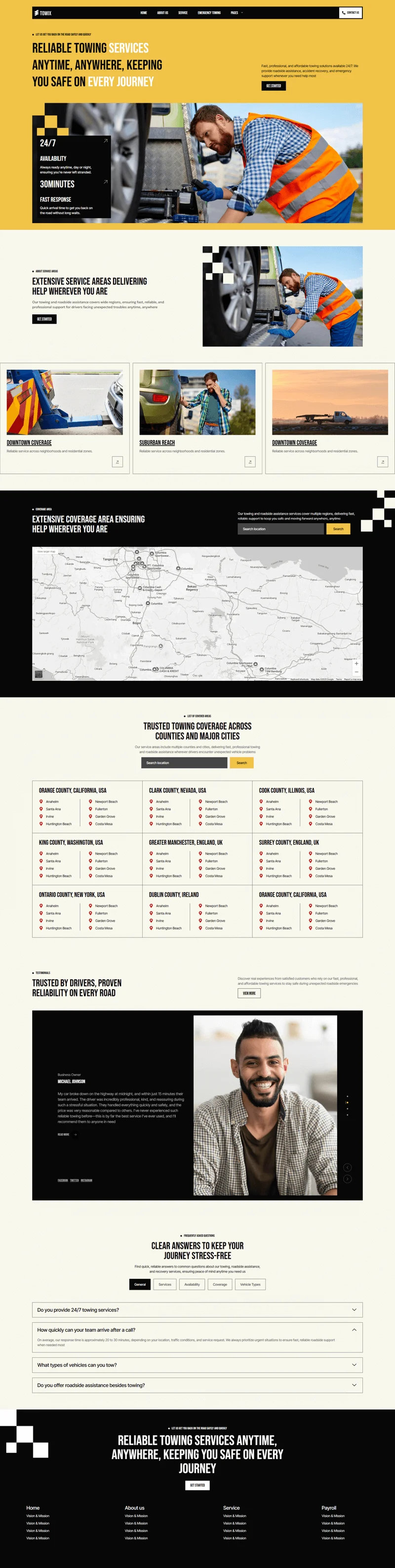This screenshot has height=1568, width=395.
Task: Click Search next to the dark coverage location field
Action: 338,529
